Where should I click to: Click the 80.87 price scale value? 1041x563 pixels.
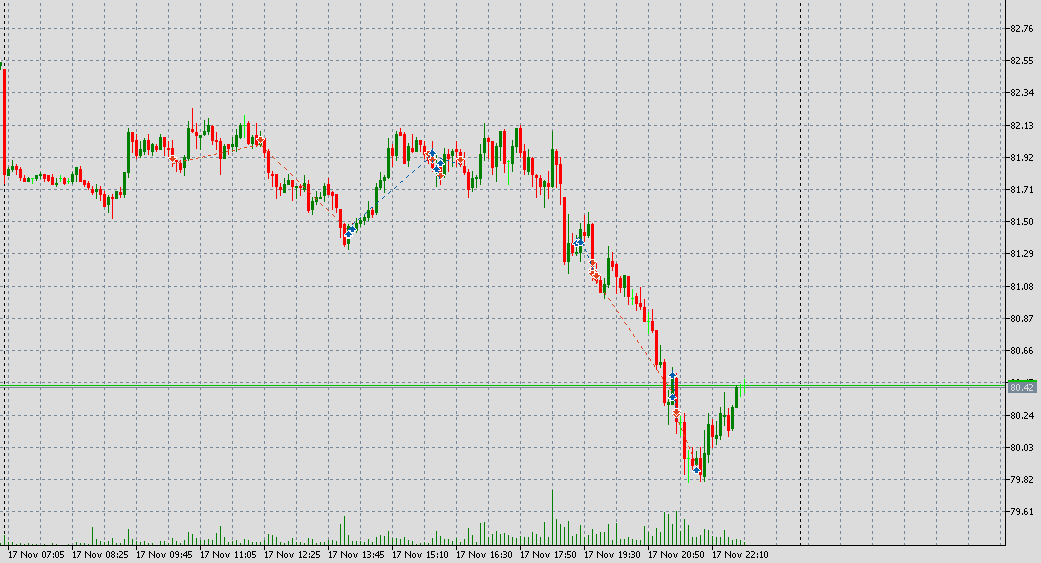pos(1021,319)
